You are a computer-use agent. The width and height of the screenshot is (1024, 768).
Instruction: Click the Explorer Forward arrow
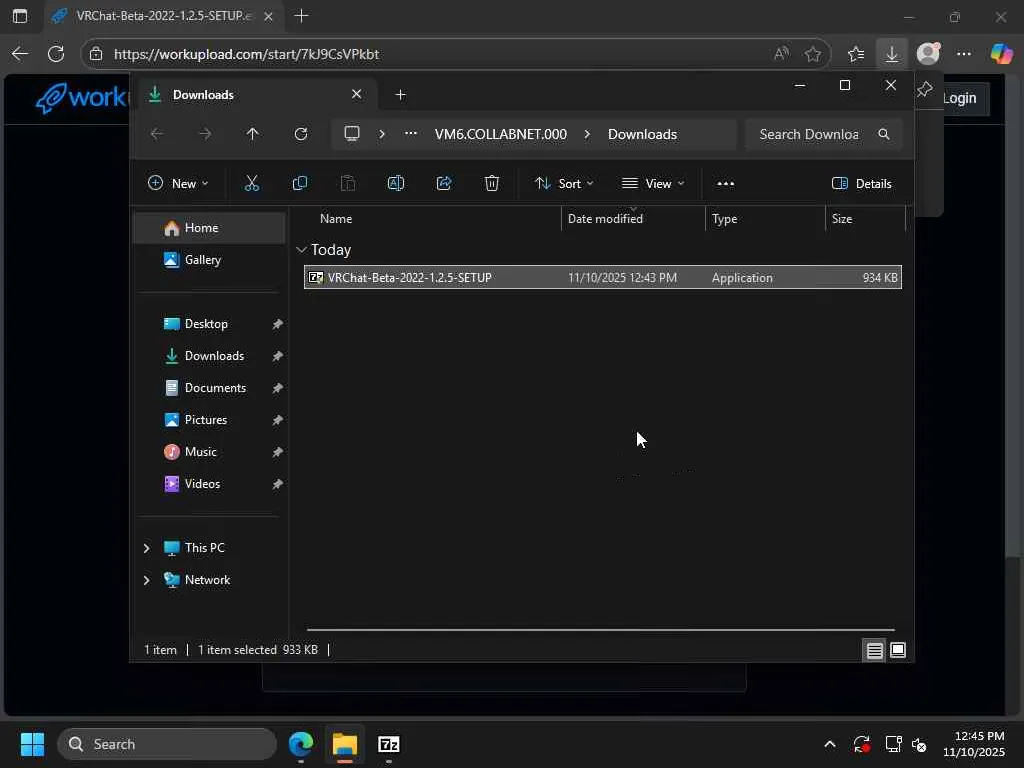point(205,134)
